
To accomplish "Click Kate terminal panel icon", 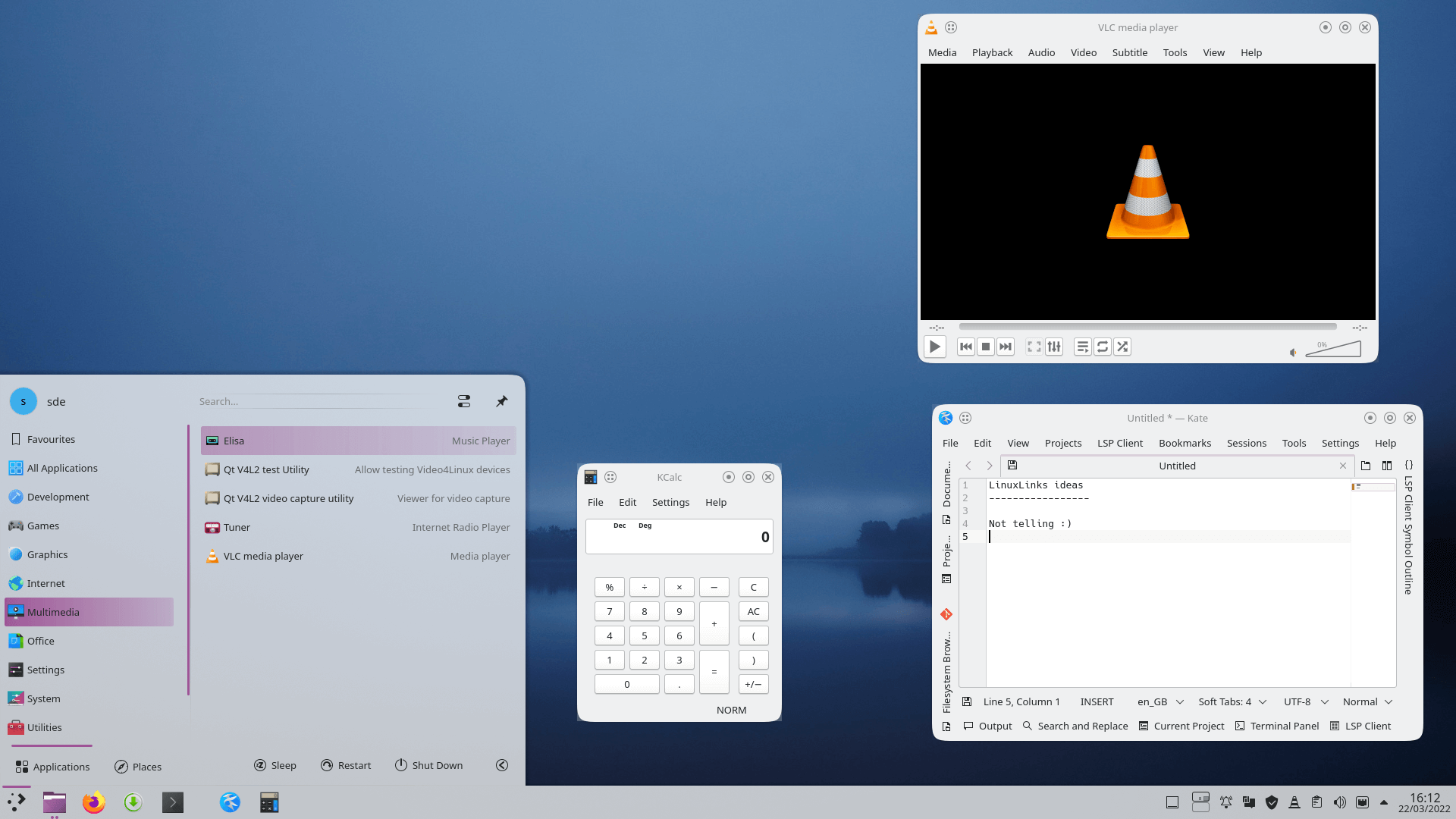I will tap(1240, 726).
